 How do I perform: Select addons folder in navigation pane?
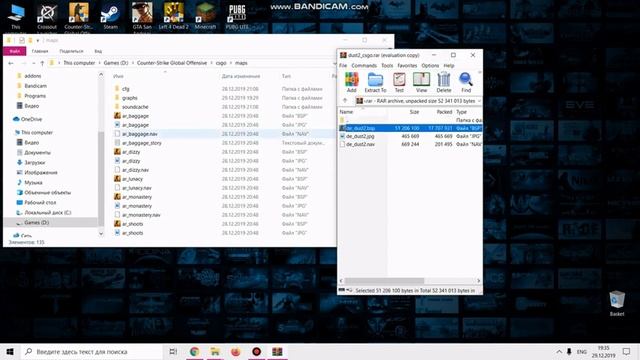pyautogui.click(x=32, y=76)
